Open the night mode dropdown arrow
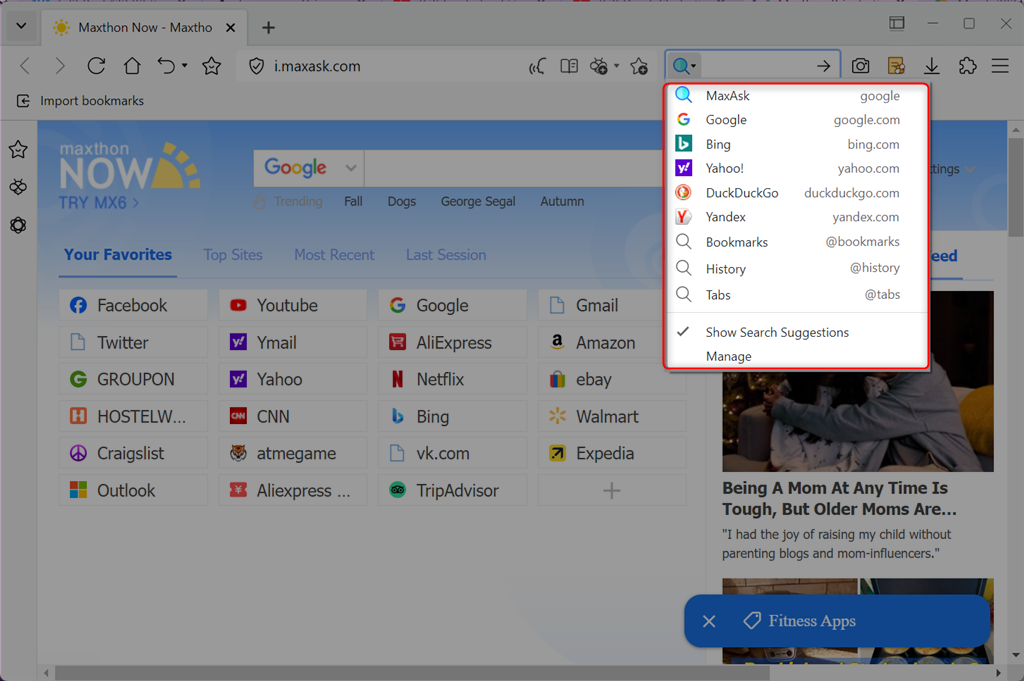 pos(616,65)
